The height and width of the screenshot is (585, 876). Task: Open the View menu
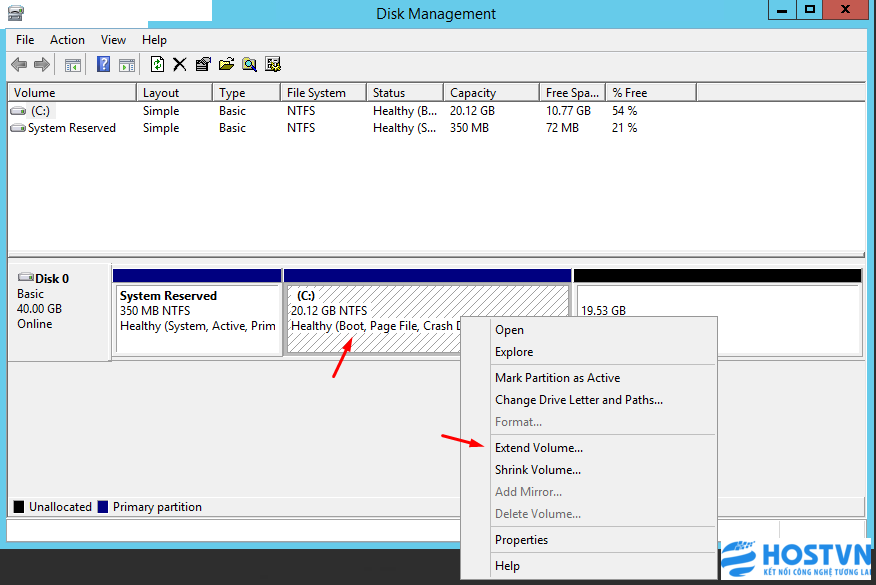[113, 40]
